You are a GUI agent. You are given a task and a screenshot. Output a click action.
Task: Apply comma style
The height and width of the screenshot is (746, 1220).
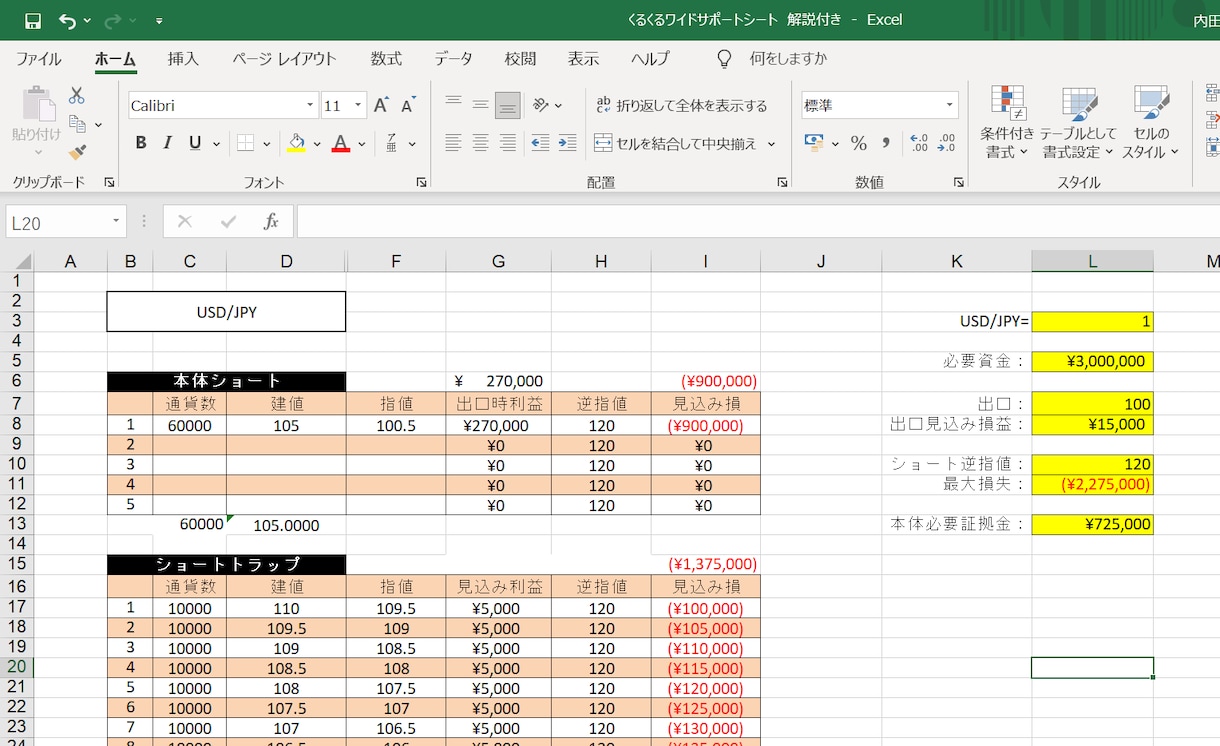[885, 143]
